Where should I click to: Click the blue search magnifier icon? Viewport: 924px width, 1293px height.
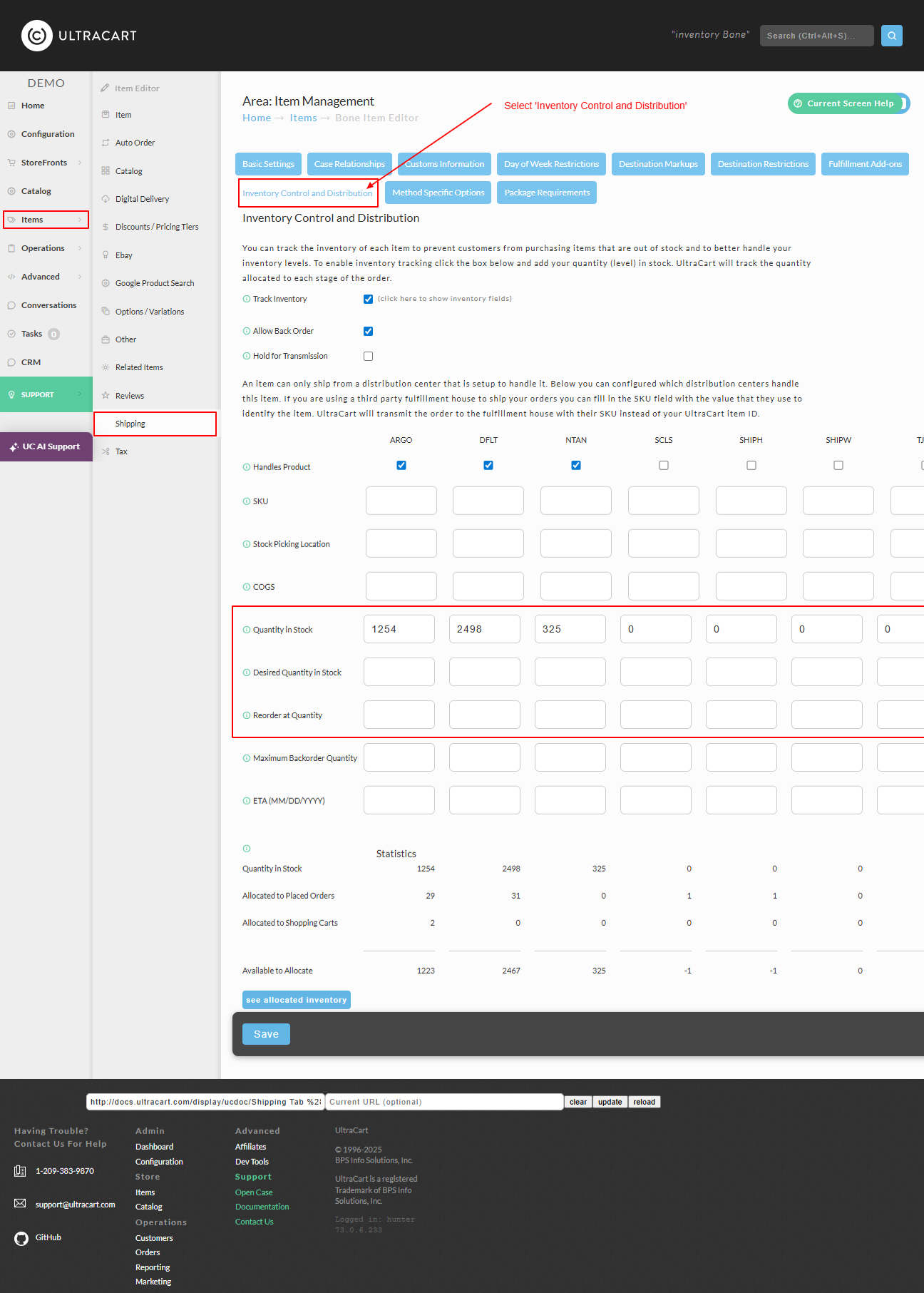coord(891,36)
